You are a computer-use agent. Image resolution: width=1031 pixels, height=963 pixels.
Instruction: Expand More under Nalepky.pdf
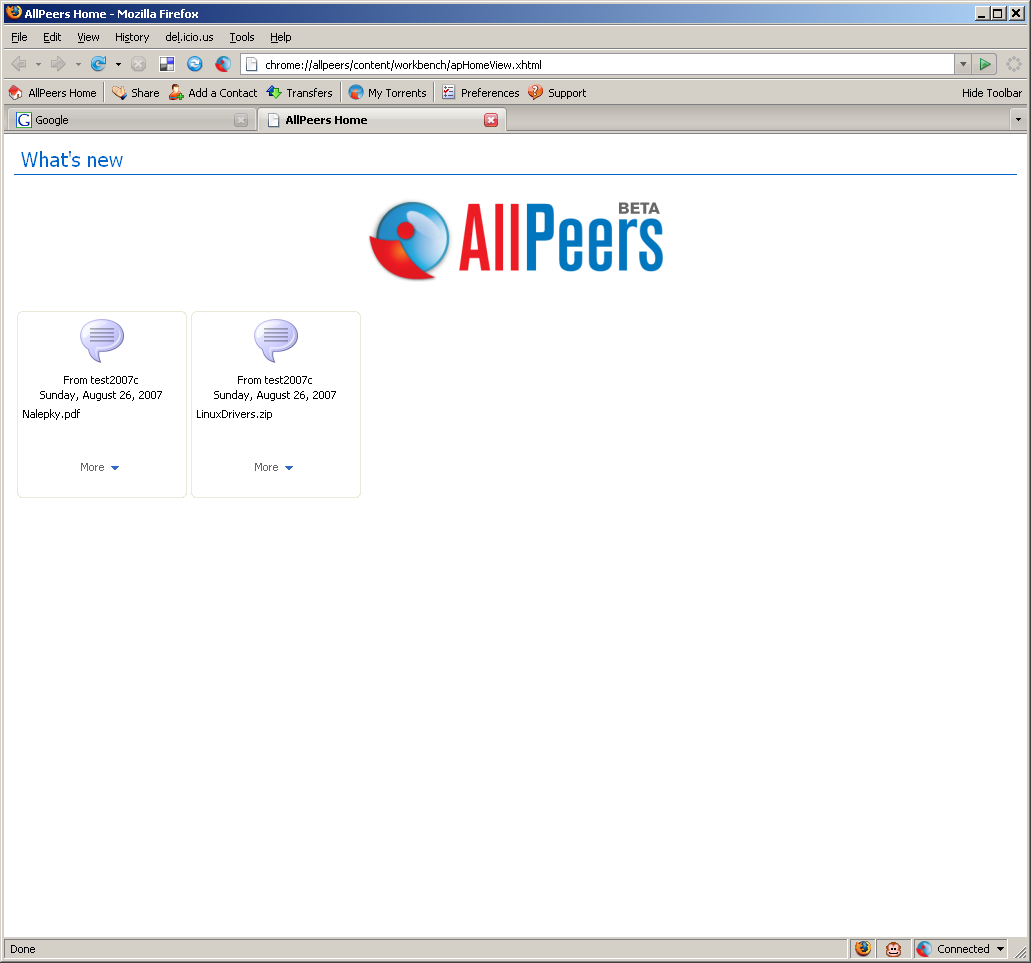[x=99, y=467]
